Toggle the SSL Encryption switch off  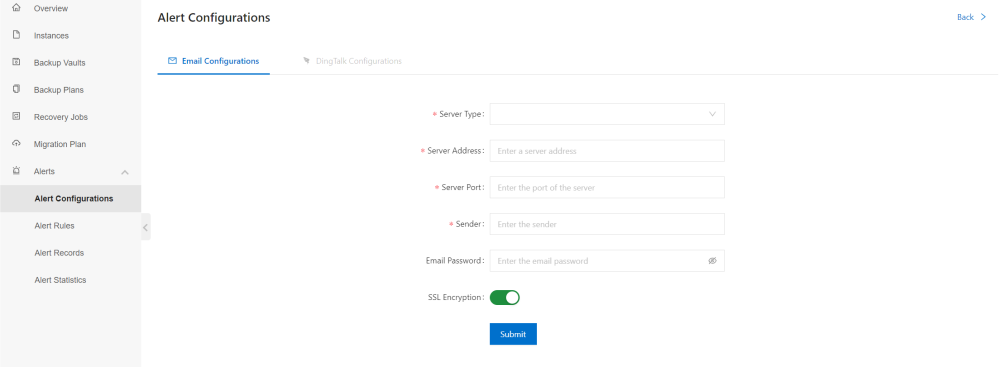click(504, 297)
